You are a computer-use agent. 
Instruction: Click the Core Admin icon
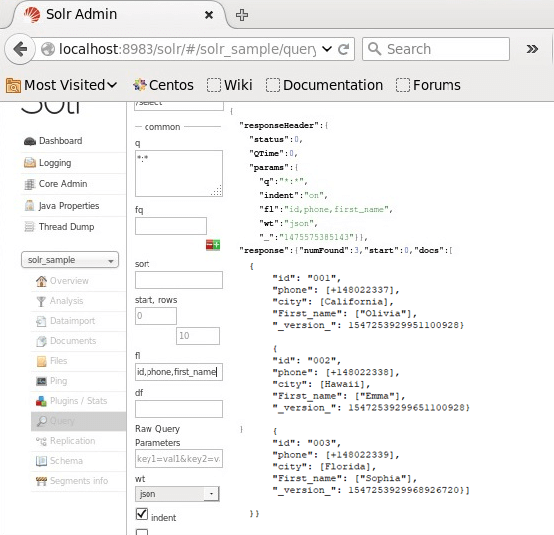tap(30, 184)
